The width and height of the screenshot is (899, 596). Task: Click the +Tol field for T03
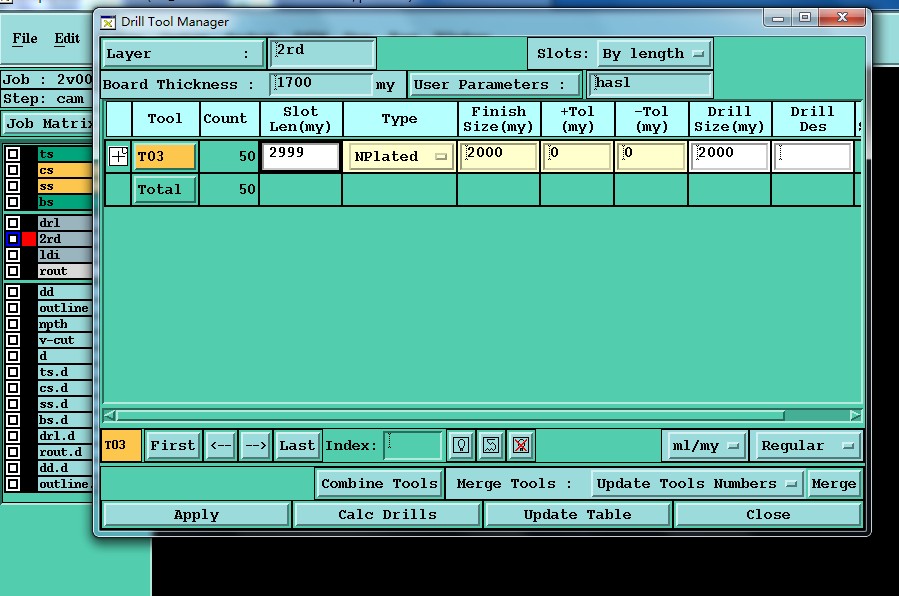pos(577,156)
